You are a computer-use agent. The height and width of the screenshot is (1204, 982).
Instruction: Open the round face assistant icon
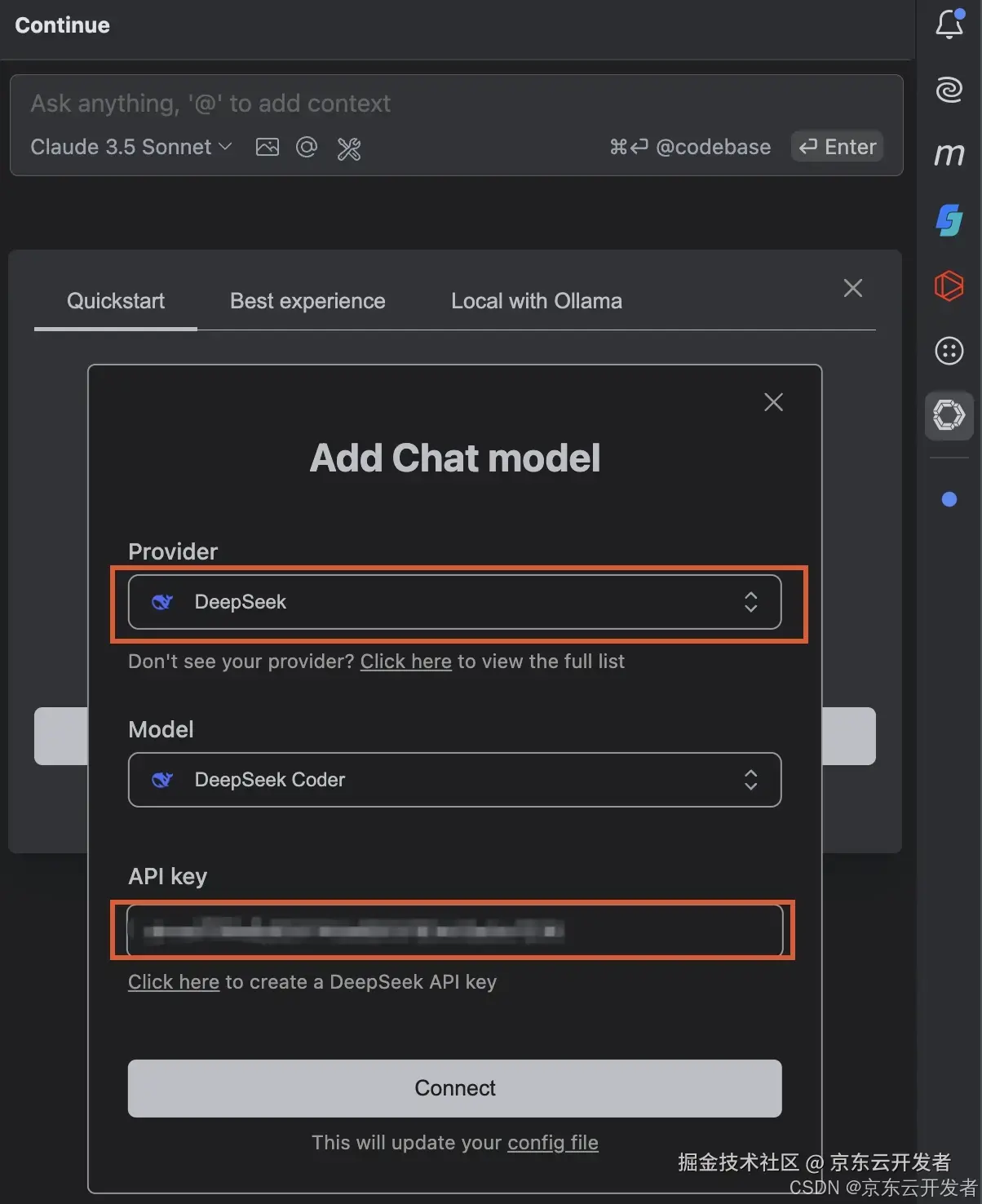pos(949,351)
